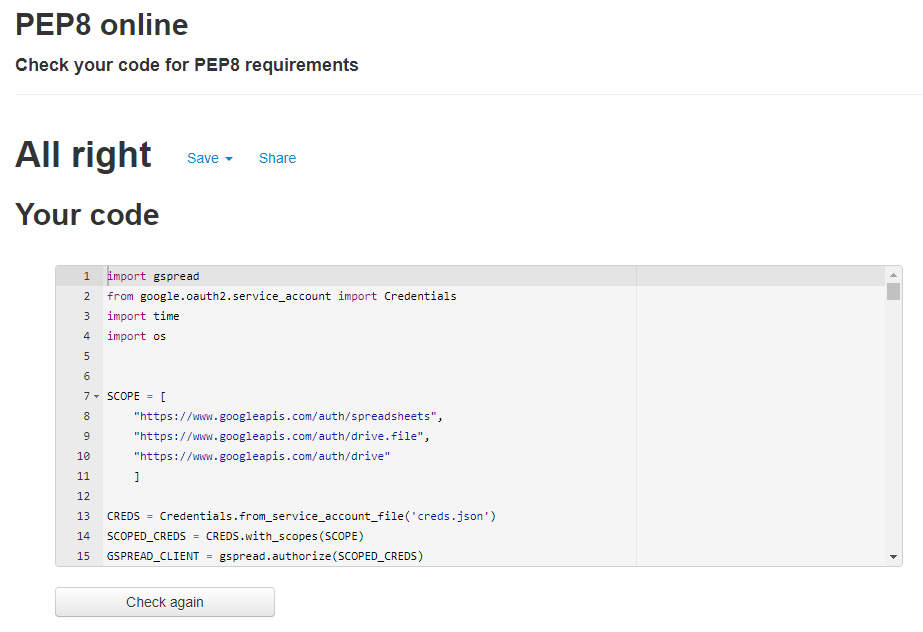The image size is (923, 632).
Task: Click the 'import os' code line
Action: pos(137,336)
